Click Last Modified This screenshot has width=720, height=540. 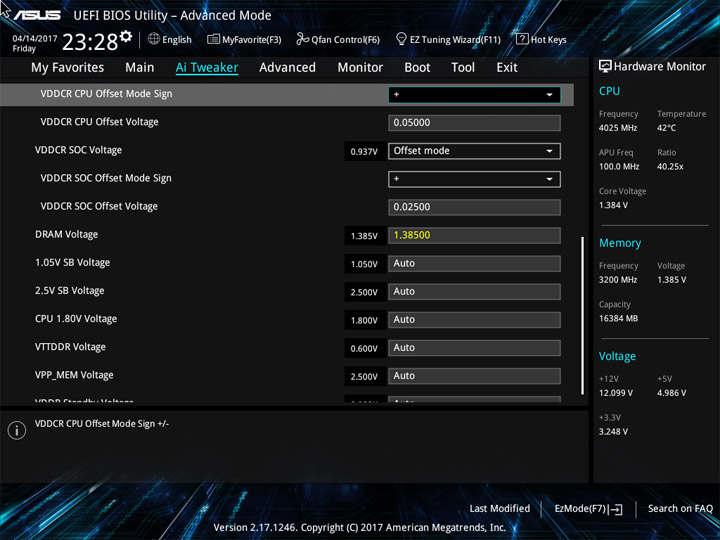click(x=500, y=509)
